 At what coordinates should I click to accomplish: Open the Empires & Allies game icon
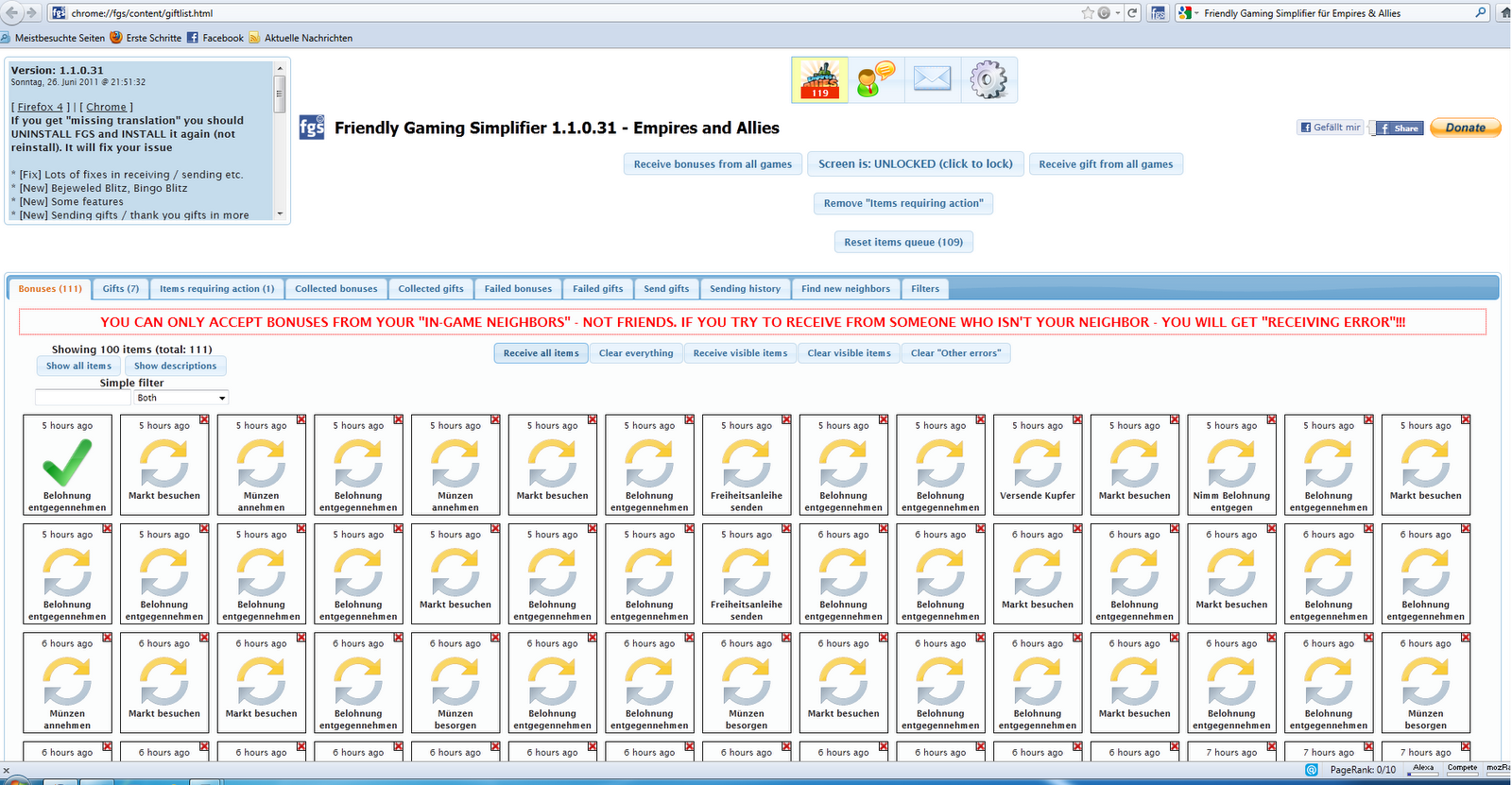click(819, 80)
